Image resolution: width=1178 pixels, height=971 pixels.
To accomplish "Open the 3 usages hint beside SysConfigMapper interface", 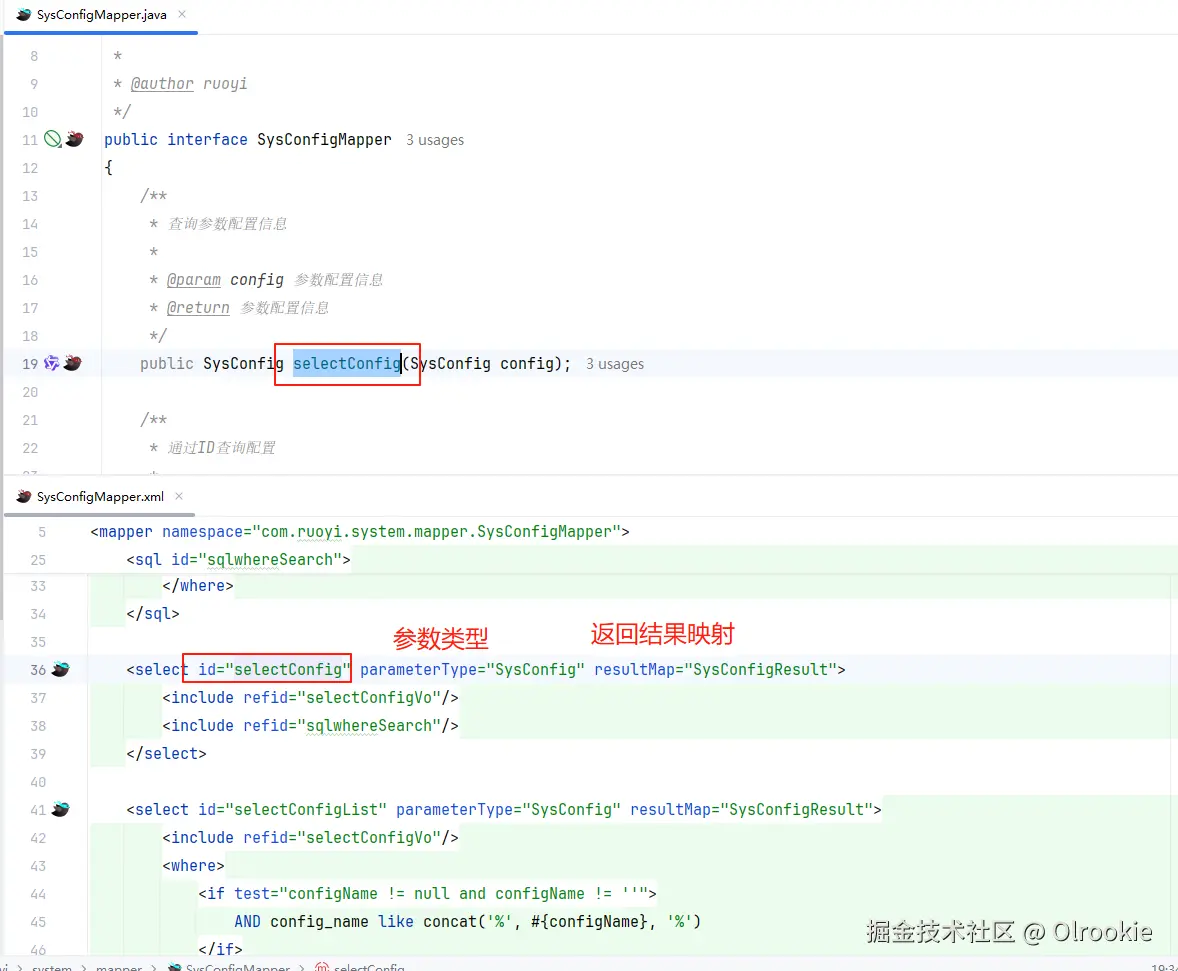I will (435, 140).
